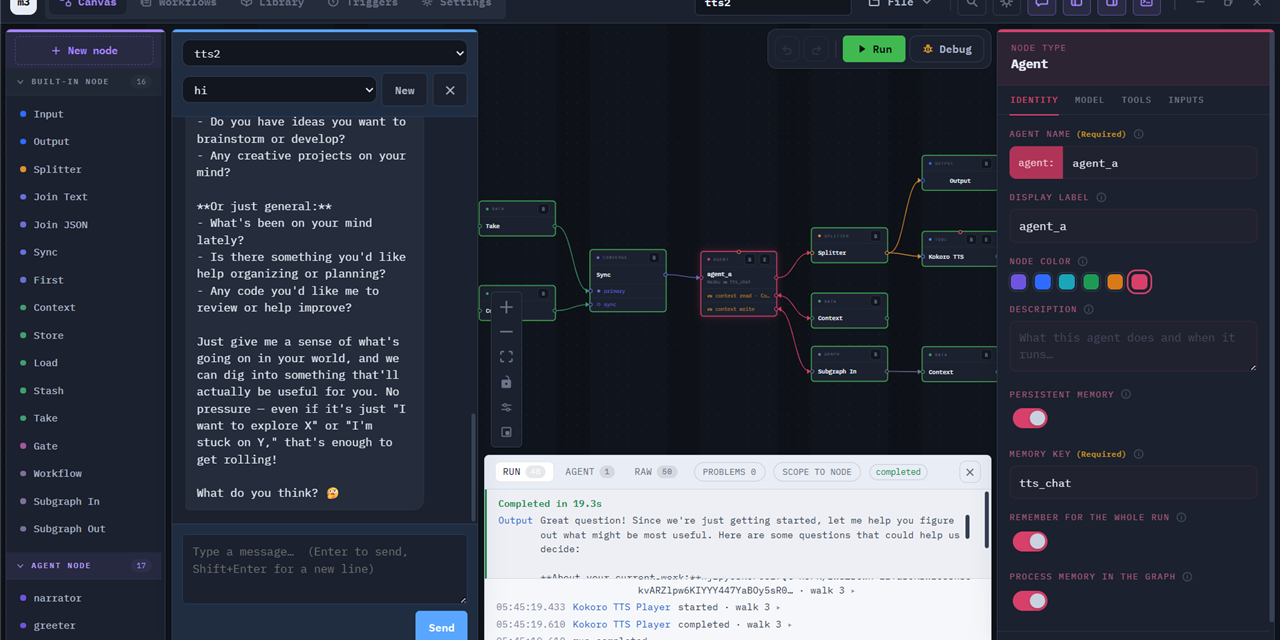Toggle the canvas lock icon
The height and width of the screenshot is (640, 1280).
pos(506,382)
